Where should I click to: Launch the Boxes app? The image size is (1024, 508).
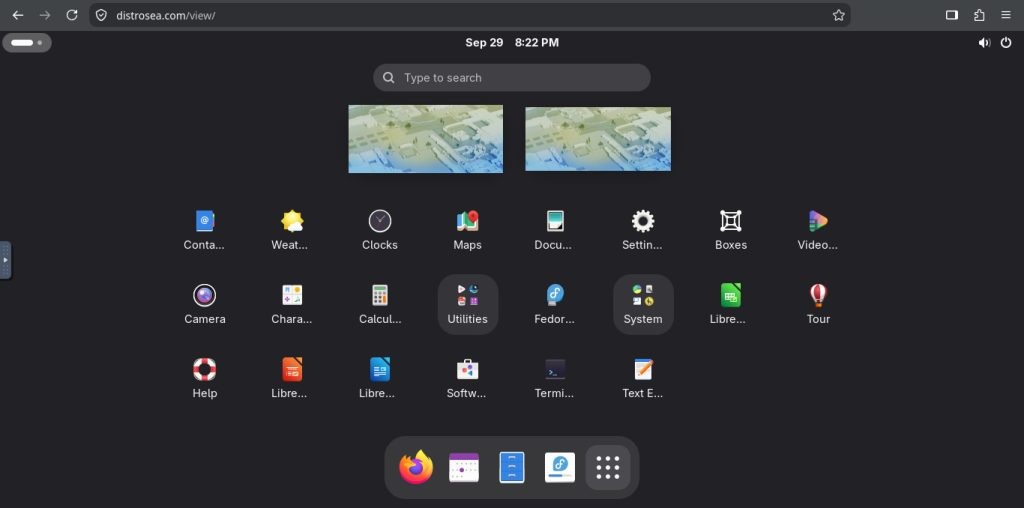point(731,230)
